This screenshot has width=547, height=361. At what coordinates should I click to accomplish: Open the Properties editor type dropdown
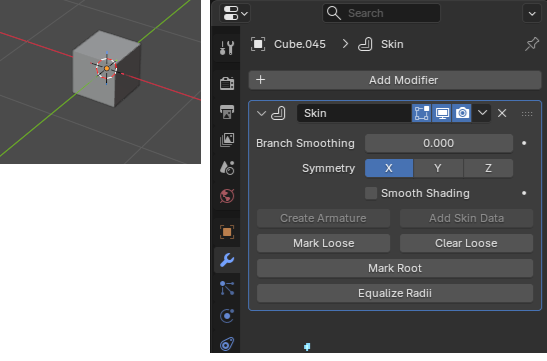tap(234, 13)
